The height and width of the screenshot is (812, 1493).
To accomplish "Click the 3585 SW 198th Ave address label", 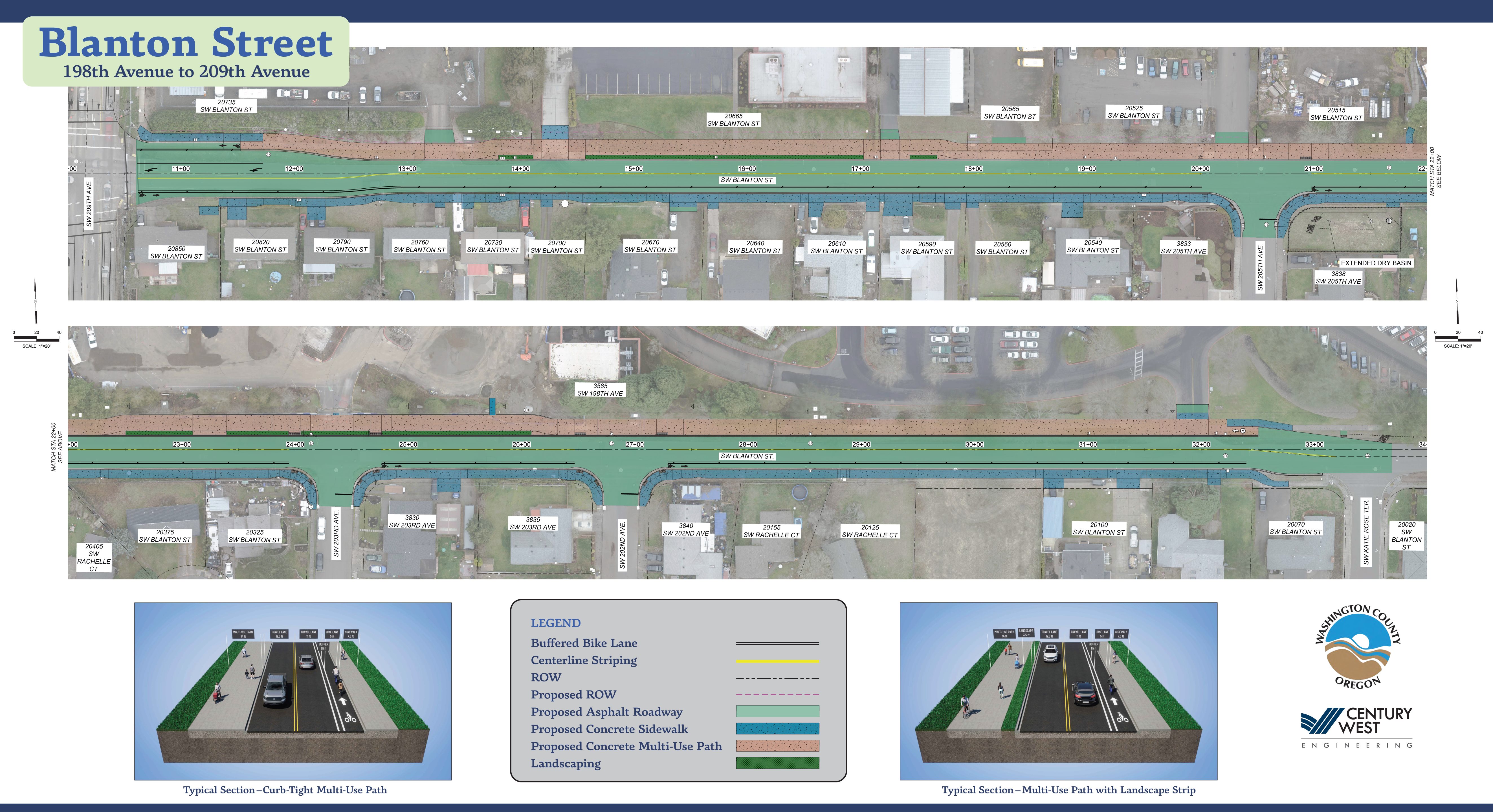I will 600,390.
